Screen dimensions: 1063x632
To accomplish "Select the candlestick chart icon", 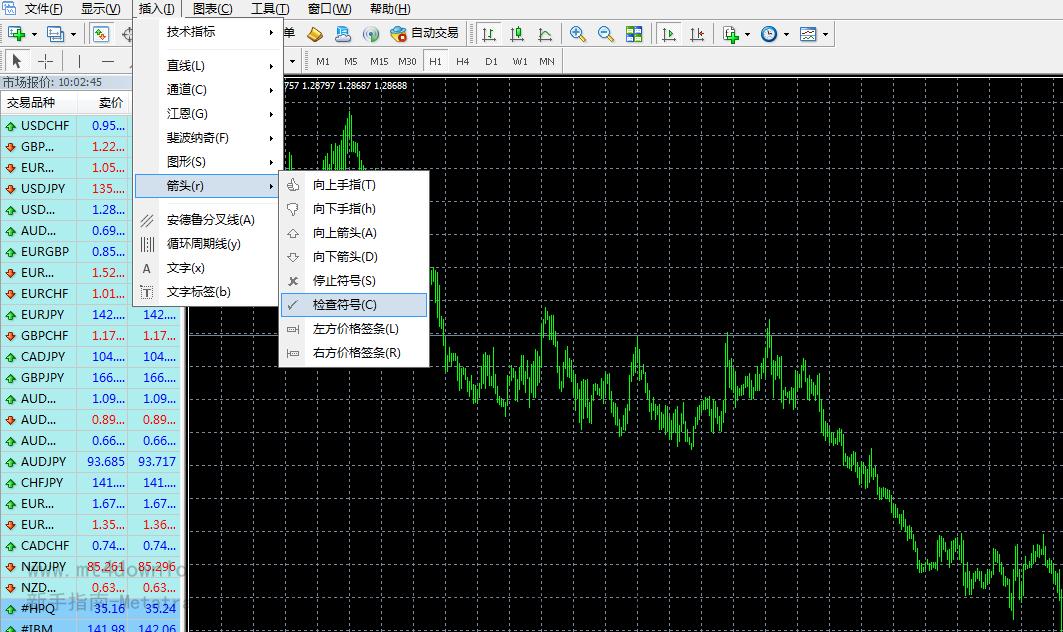I will click(517, 34).
